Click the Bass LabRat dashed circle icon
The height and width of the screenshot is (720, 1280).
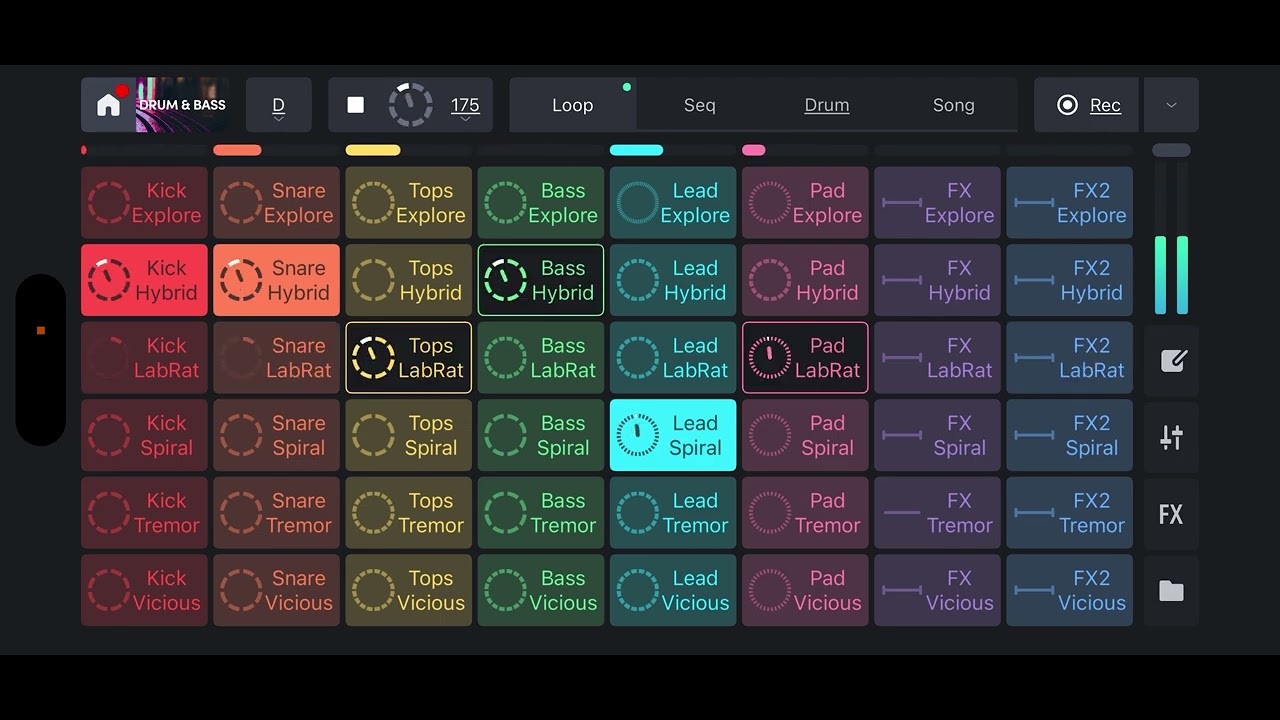point(505,358)
